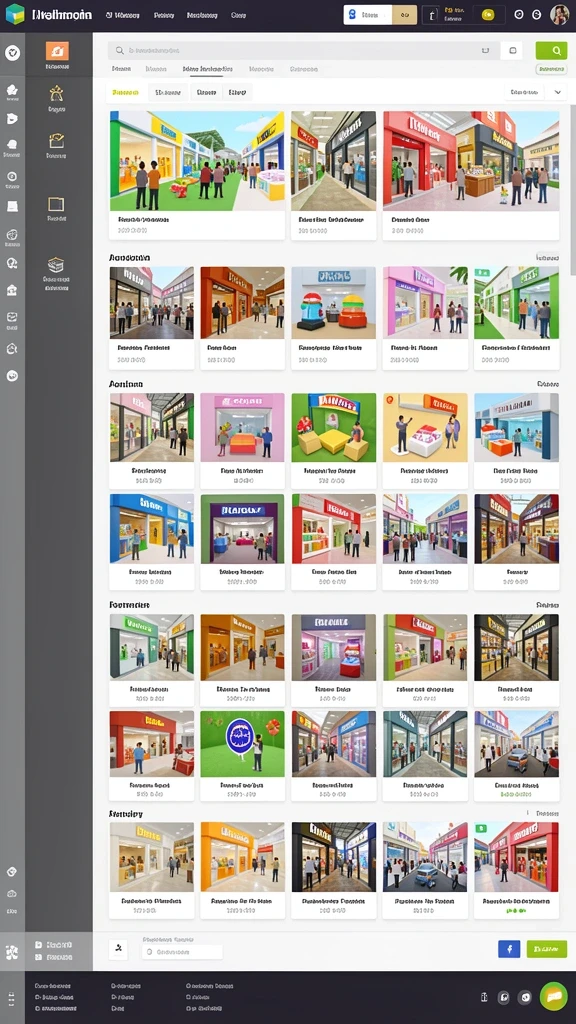
Task: Click the blue Facebook share button
Action: pos(509,949)
